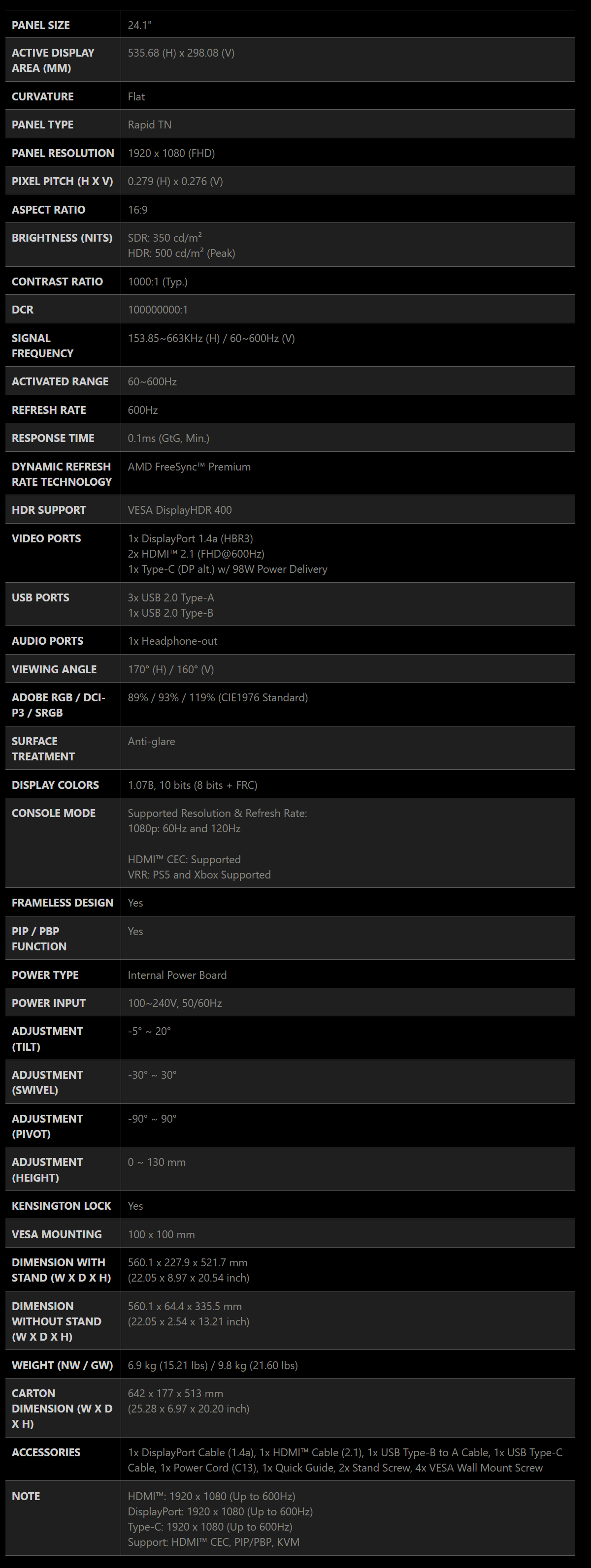This screenshot has height=1568, width=591.
Task: Click the VRR: PS5 and Xbox Supported line
Action: (x=199, y=875)
